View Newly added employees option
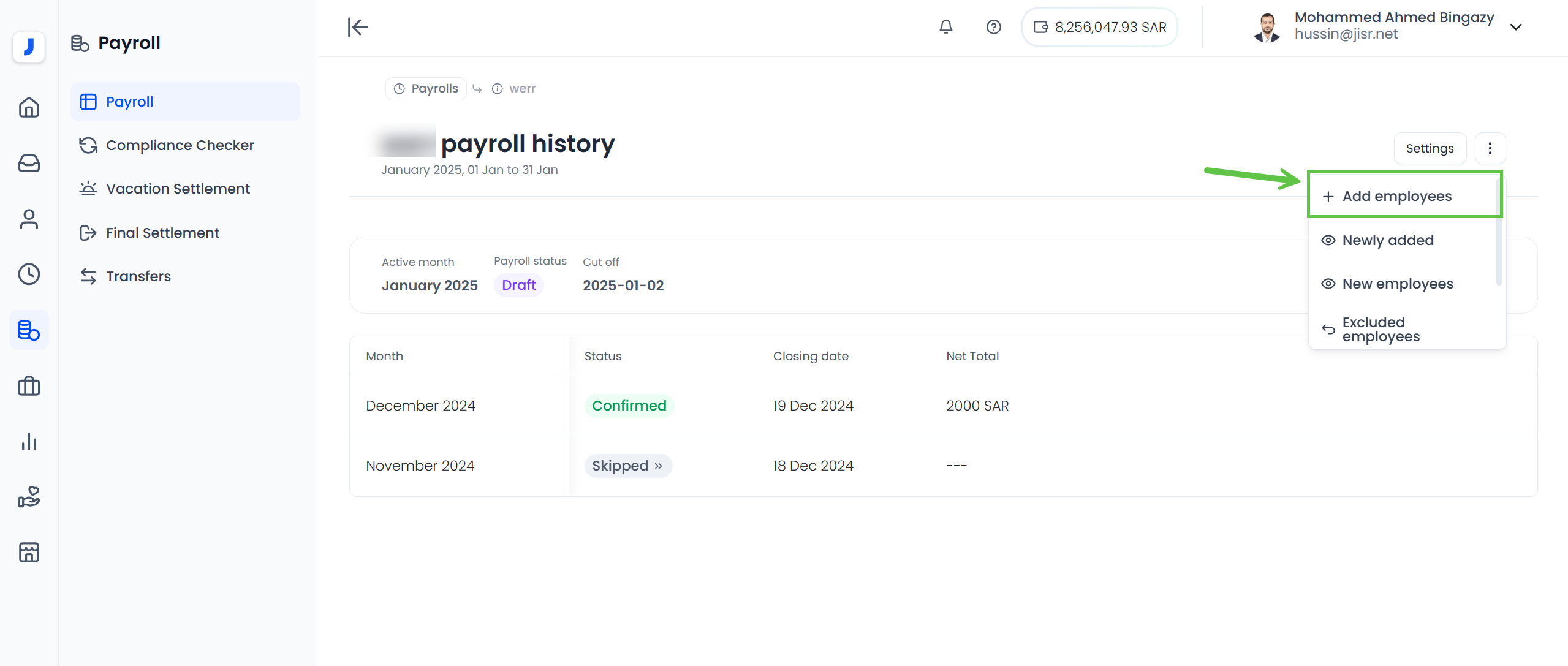 1387,240
